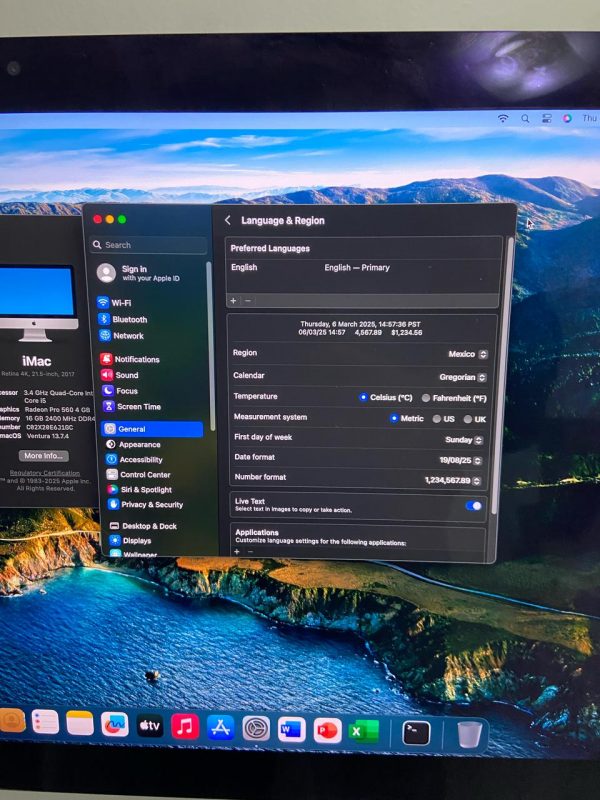The width and height of the screenshot is (600, 800).
Task: Select Control Center in sidebar
Action: (x=143, y=475)
